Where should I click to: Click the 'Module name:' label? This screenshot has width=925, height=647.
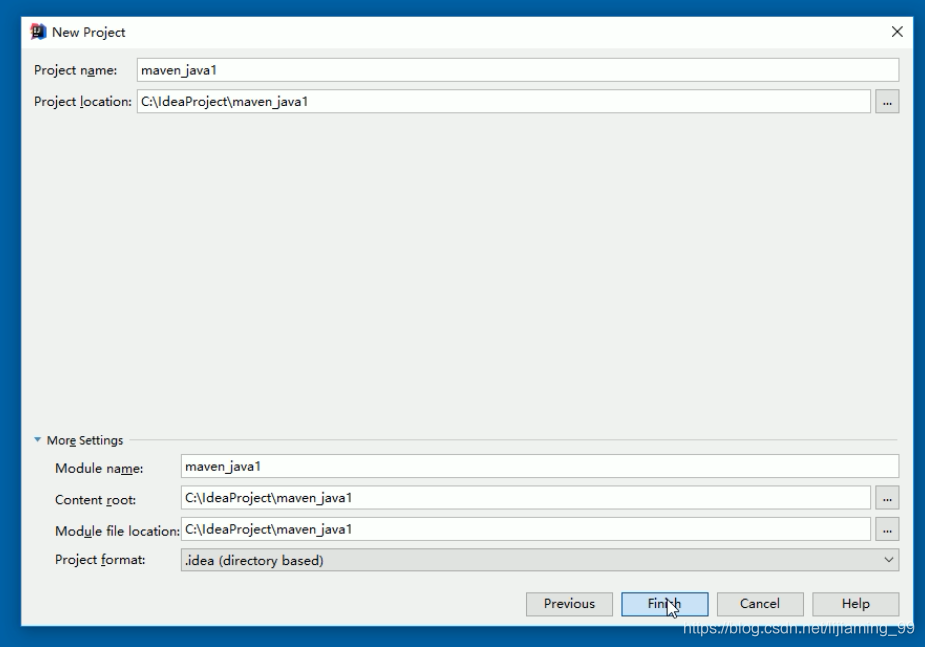tap(99, 468)
